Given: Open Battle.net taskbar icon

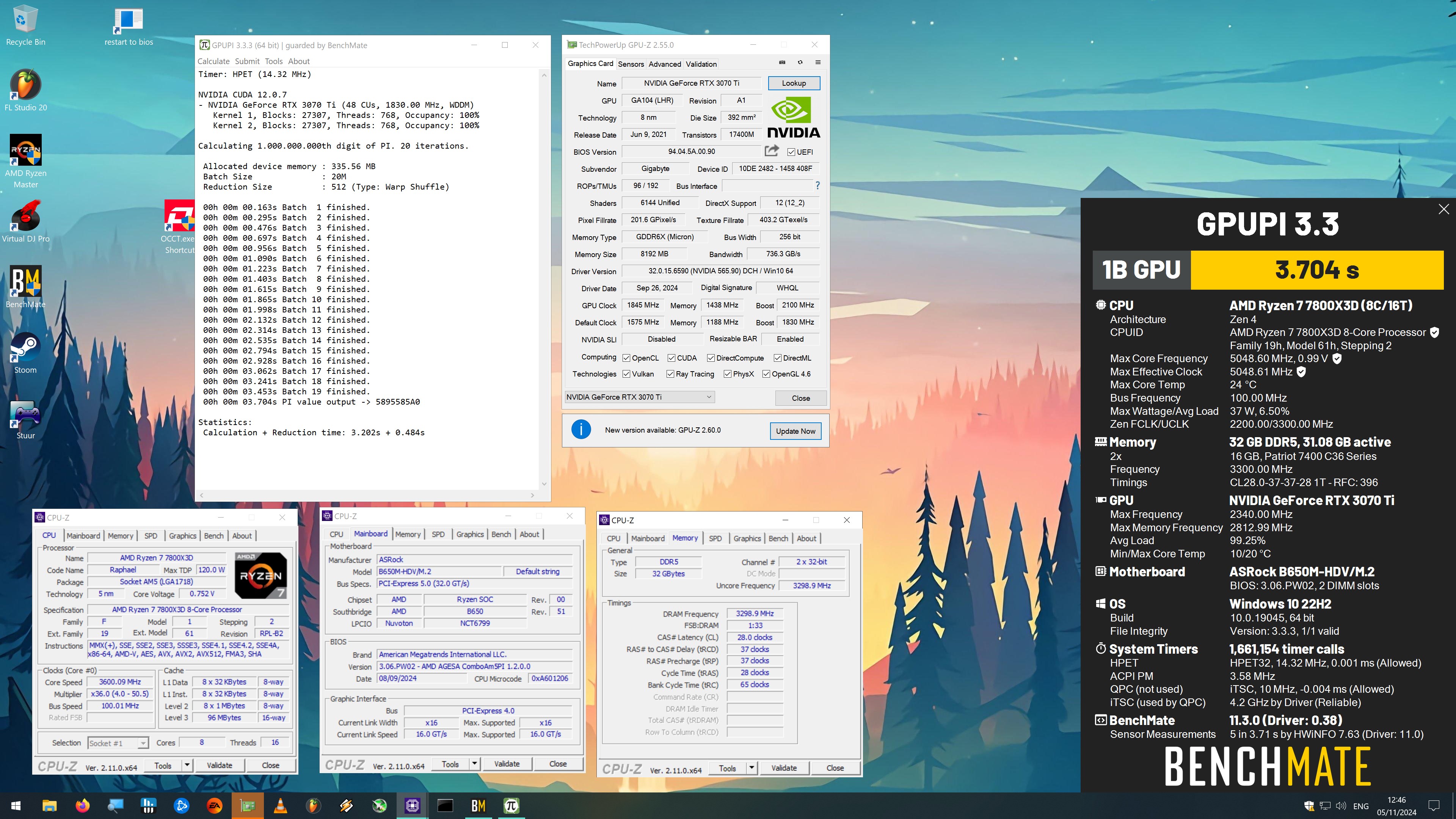Looking at the screenshot, I should pos(182,805).
